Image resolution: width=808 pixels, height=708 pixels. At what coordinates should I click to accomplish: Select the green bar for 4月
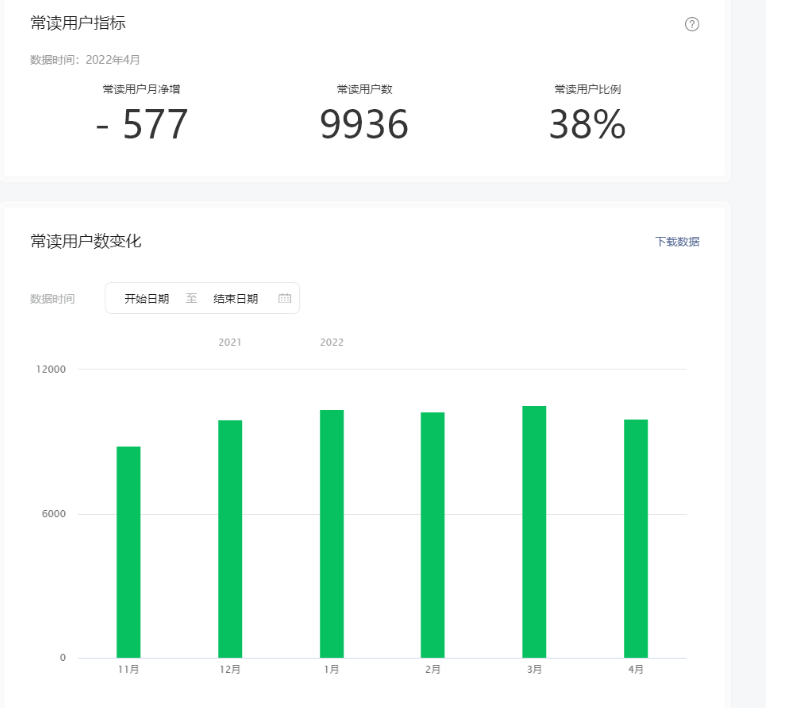coord(636,539)
